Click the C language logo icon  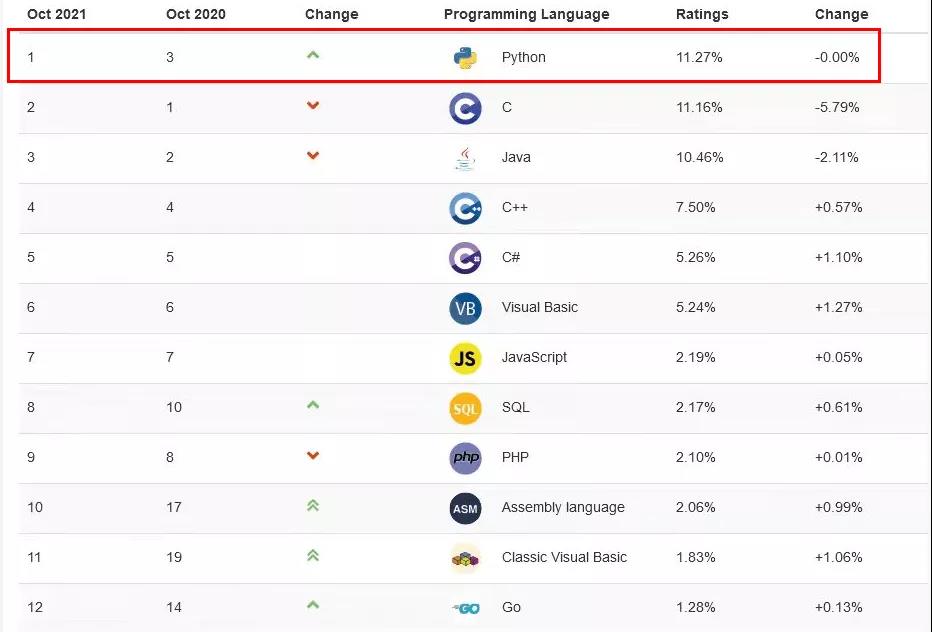(465, 108)
